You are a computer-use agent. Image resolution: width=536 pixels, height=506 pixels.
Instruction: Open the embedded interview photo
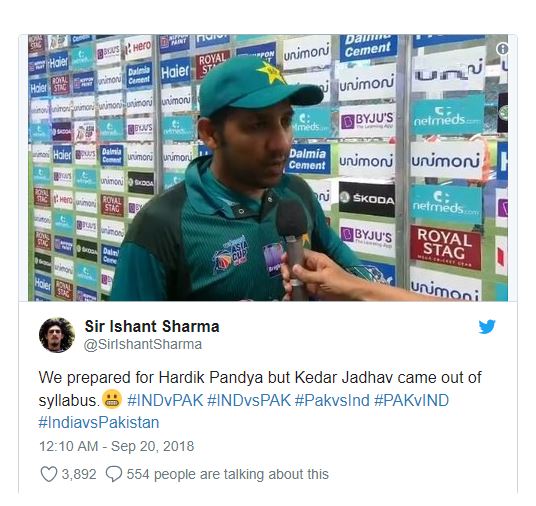click(x=268, y=168)
